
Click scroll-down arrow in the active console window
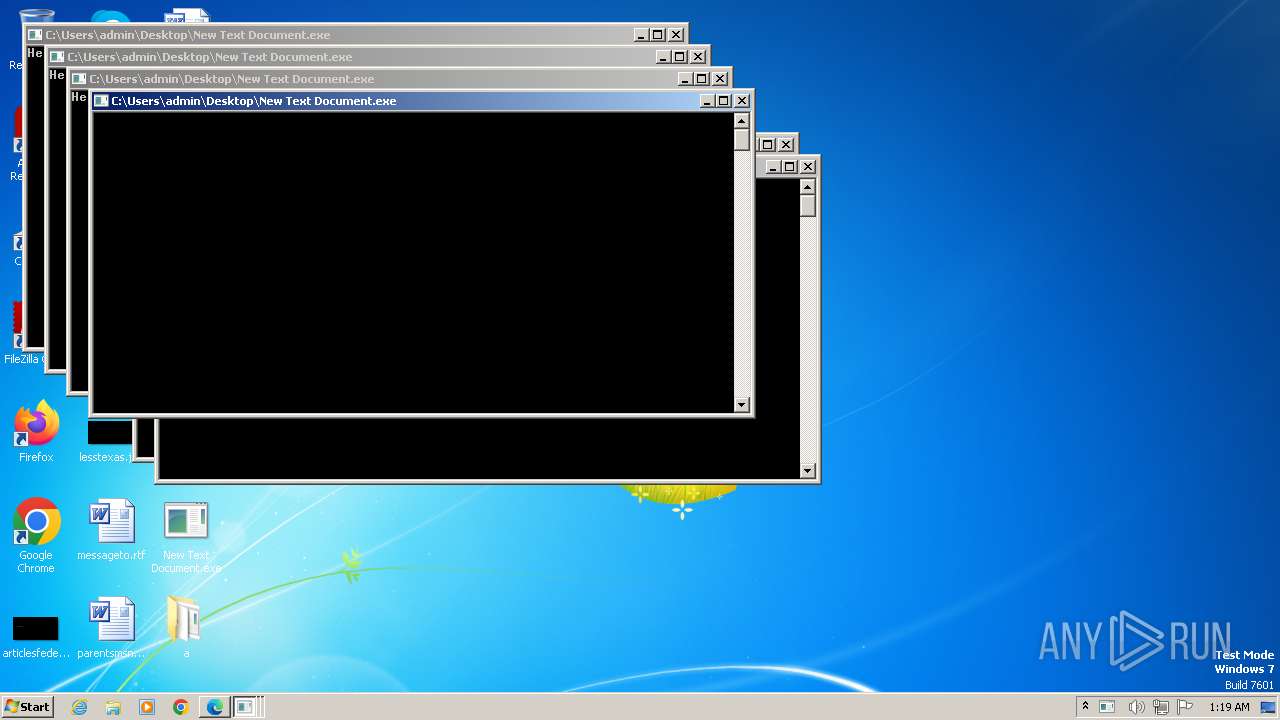[741, 405]
